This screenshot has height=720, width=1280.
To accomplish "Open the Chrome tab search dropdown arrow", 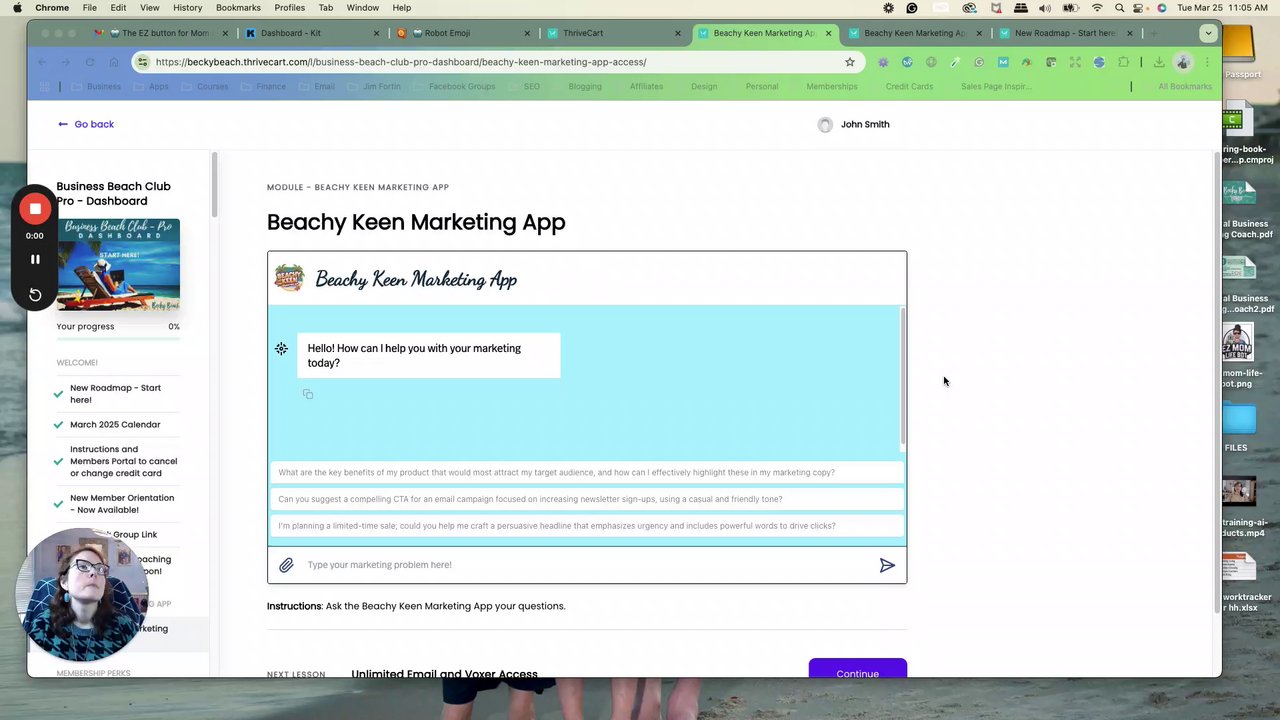I will pyautogui.click(x=1208, y=33).
